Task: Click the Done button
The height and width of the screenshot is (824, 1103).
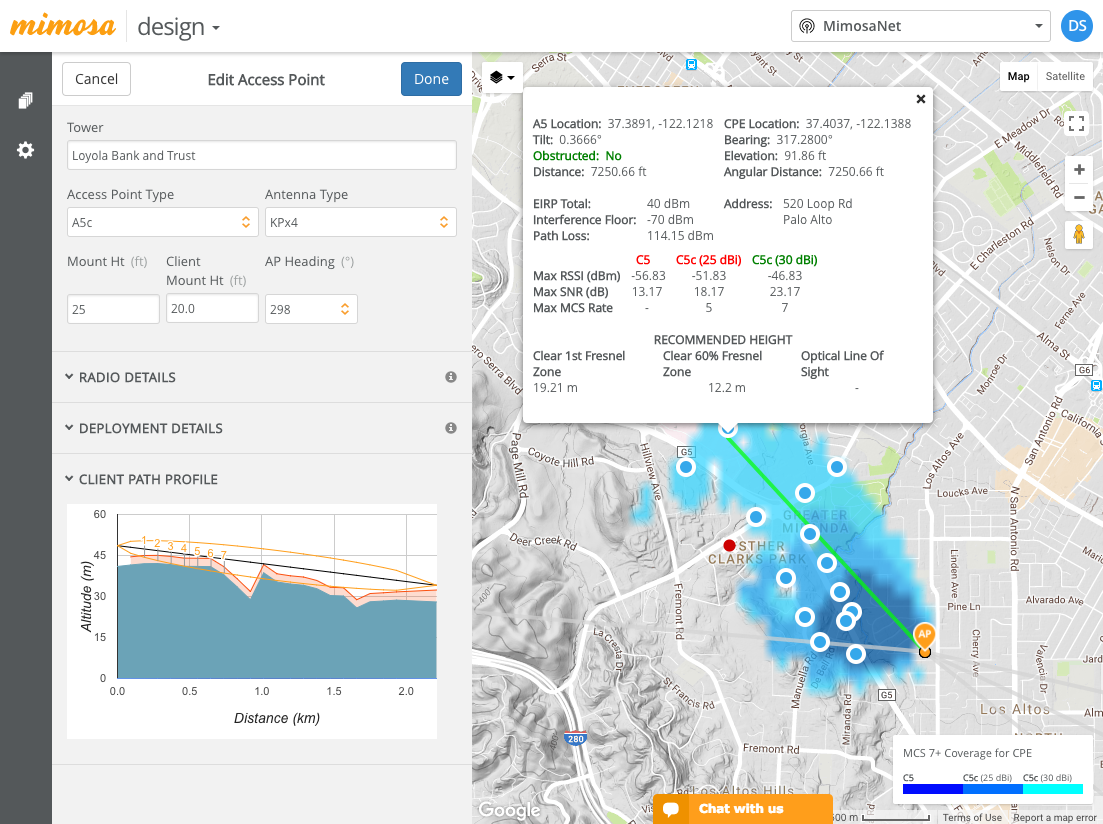Action: pyautogui.click(x=431, y=79)
